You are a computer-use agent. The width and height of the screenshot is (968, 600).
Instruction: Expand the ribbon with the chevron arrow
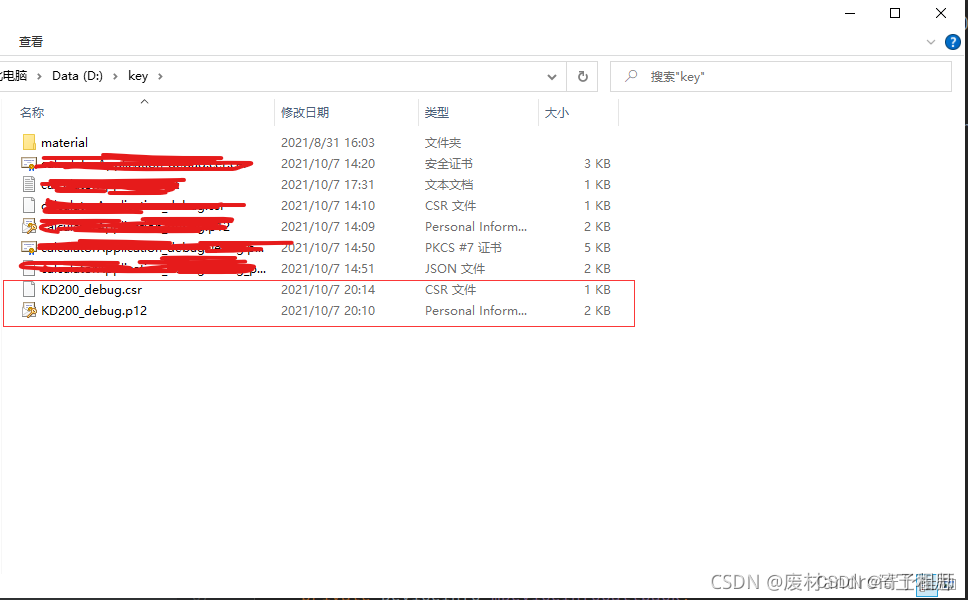tap(931, 42)
